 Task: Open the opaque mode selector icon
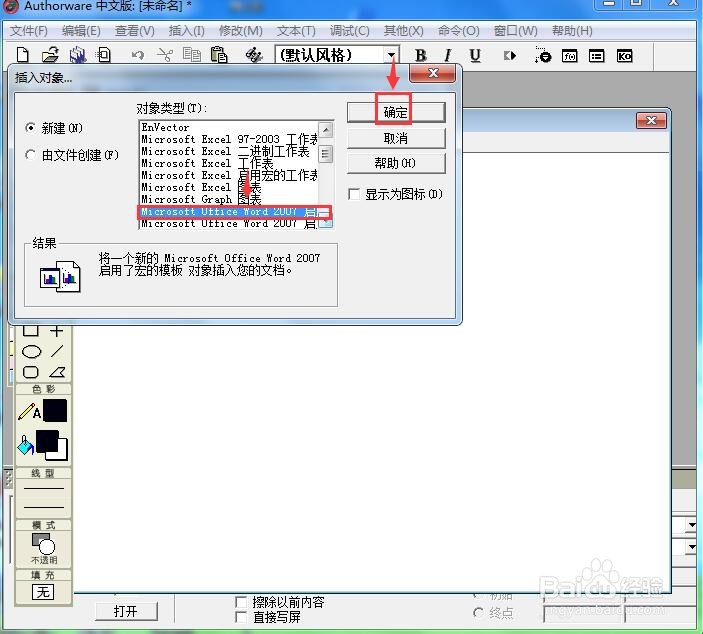[x=43, y=544]
